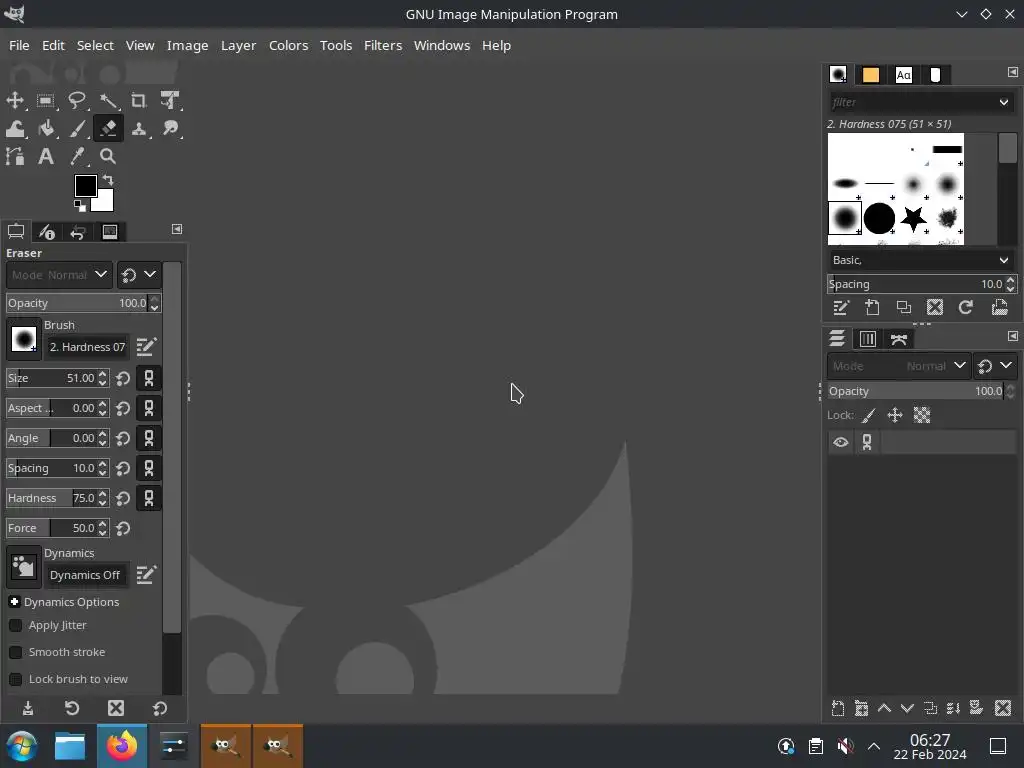Open the Colors menu
Screen dimensions: 1024x768
pyautogui.click(x=288, y=45)
